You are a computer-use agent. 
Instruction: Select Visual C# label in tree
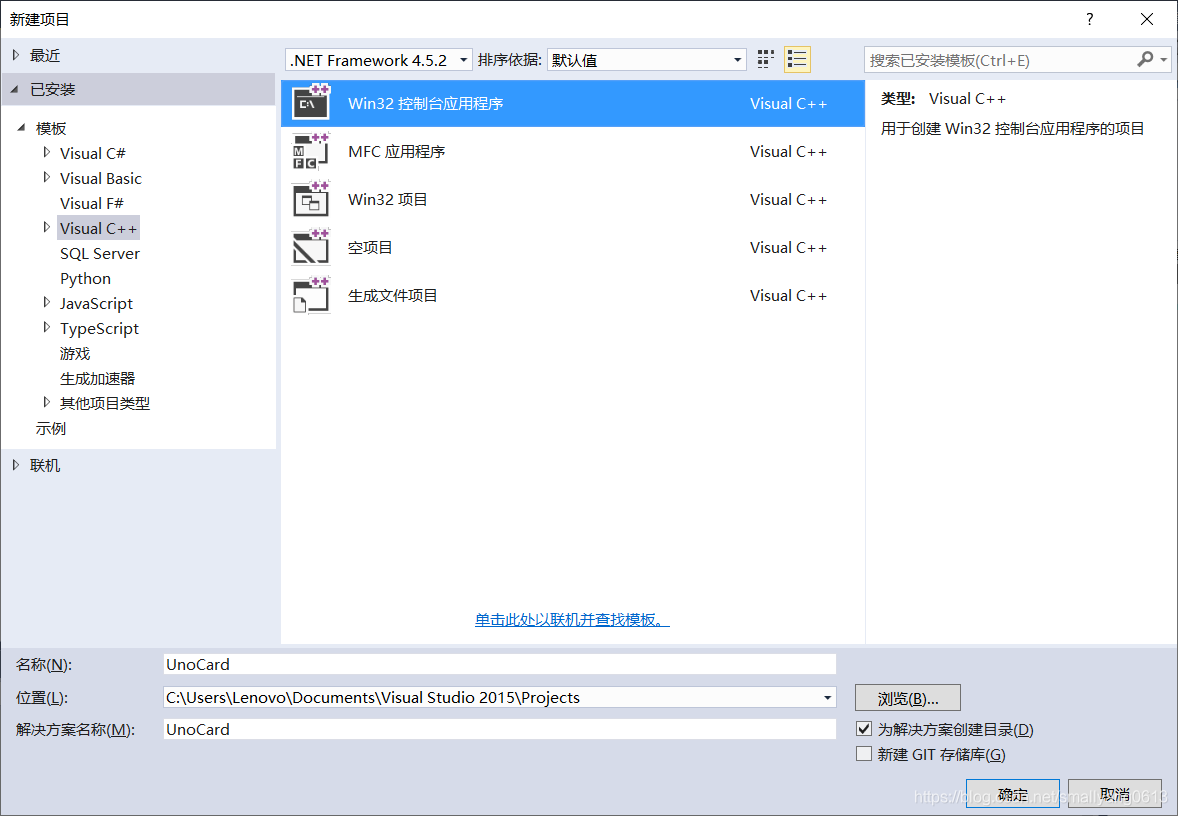coord(92,153)
